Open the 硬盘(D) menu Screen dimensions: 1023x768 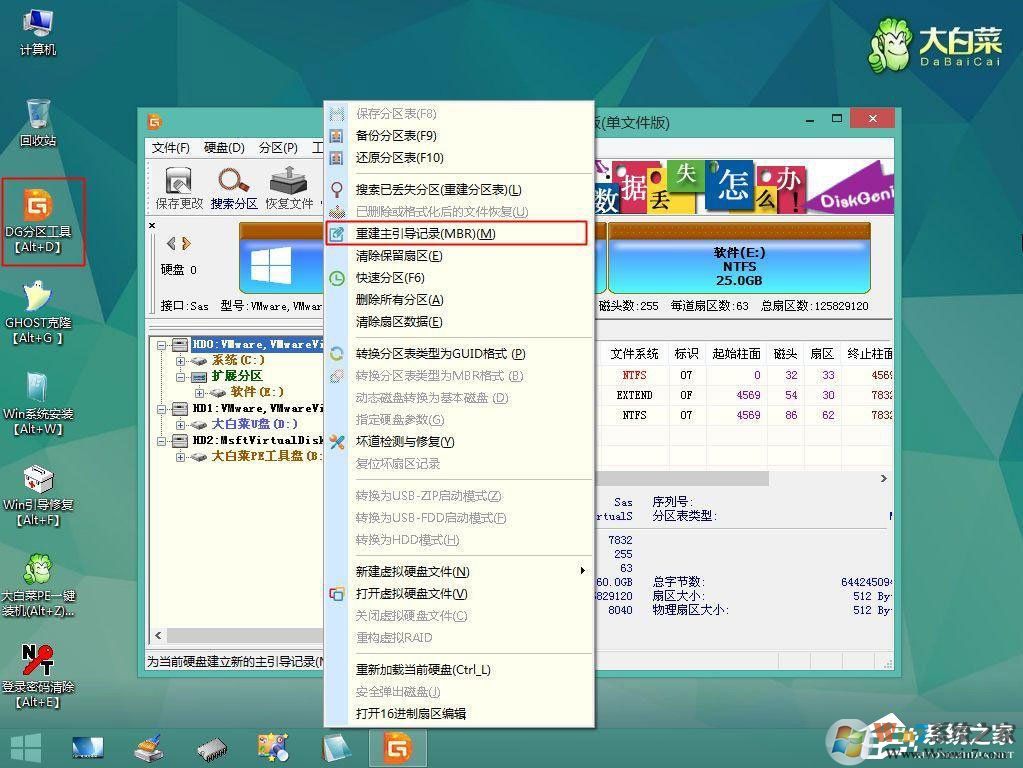point(225,147)
